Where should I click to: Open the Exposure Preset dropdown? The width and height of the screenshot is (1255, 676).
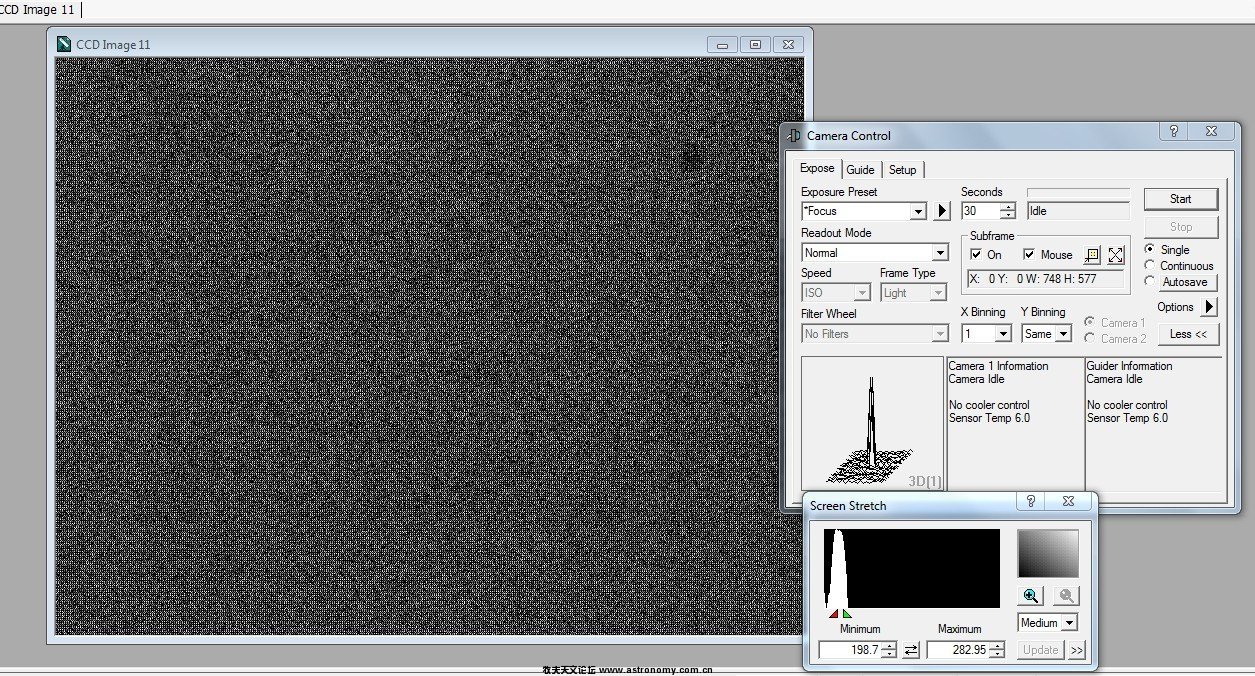coord(918,212)
